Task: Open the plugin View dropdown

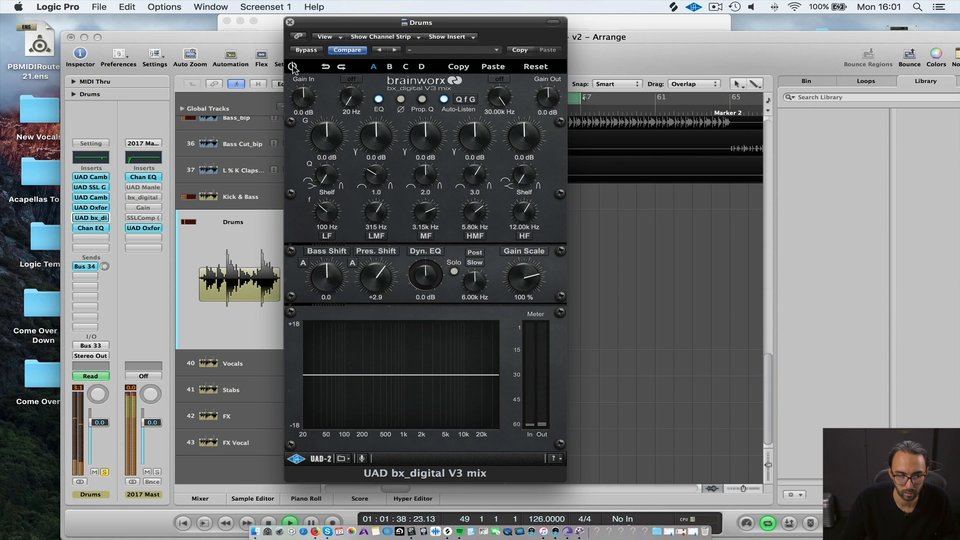Action: click(x=328, y=37)
